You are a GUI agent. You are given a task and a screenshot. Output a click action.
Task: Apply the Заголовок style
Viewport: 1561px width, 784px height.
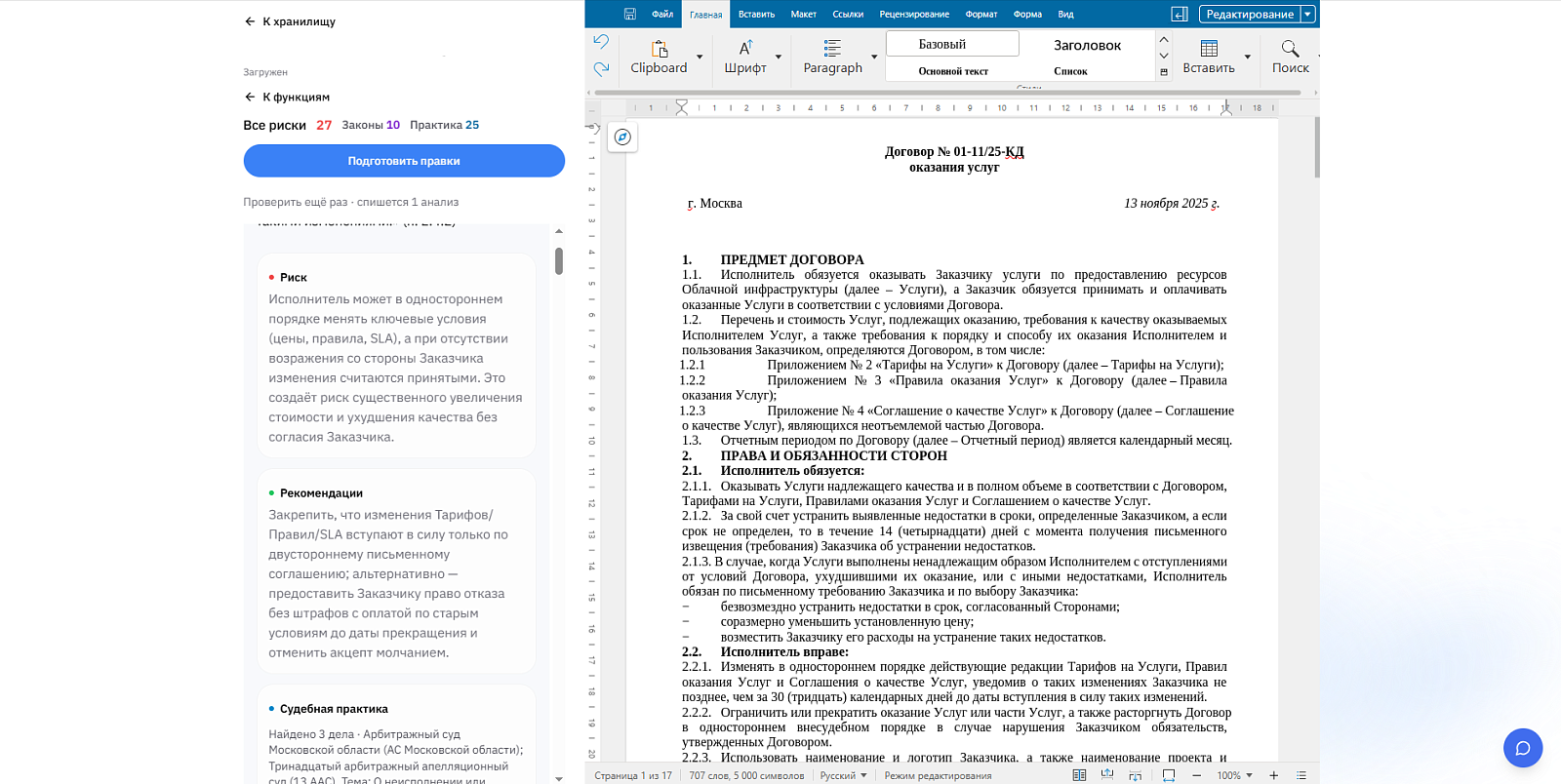(x=1087, y=45)
